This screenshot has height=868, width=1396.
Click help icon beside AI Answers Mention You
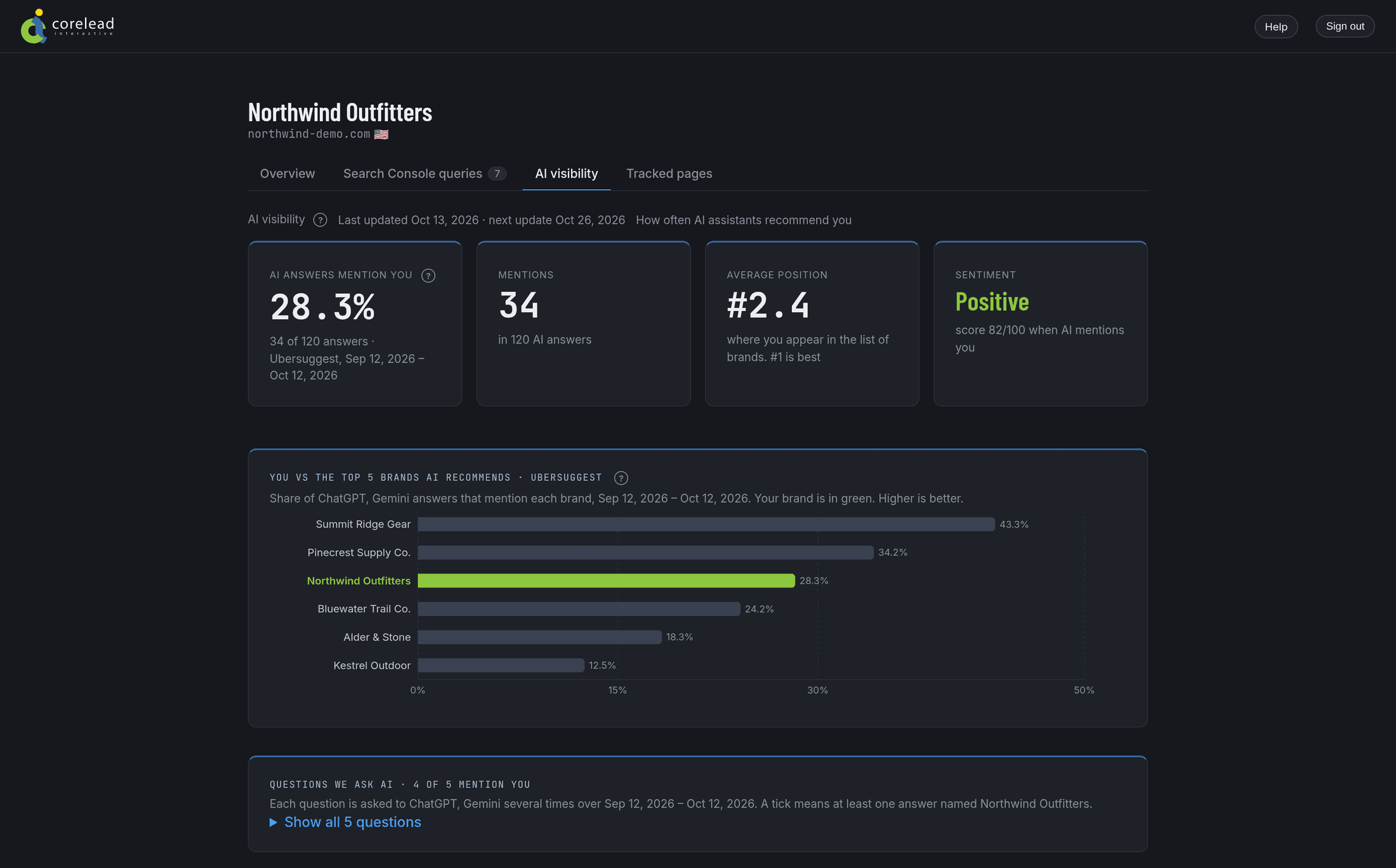pyautogui.click(x=428, y=275)
